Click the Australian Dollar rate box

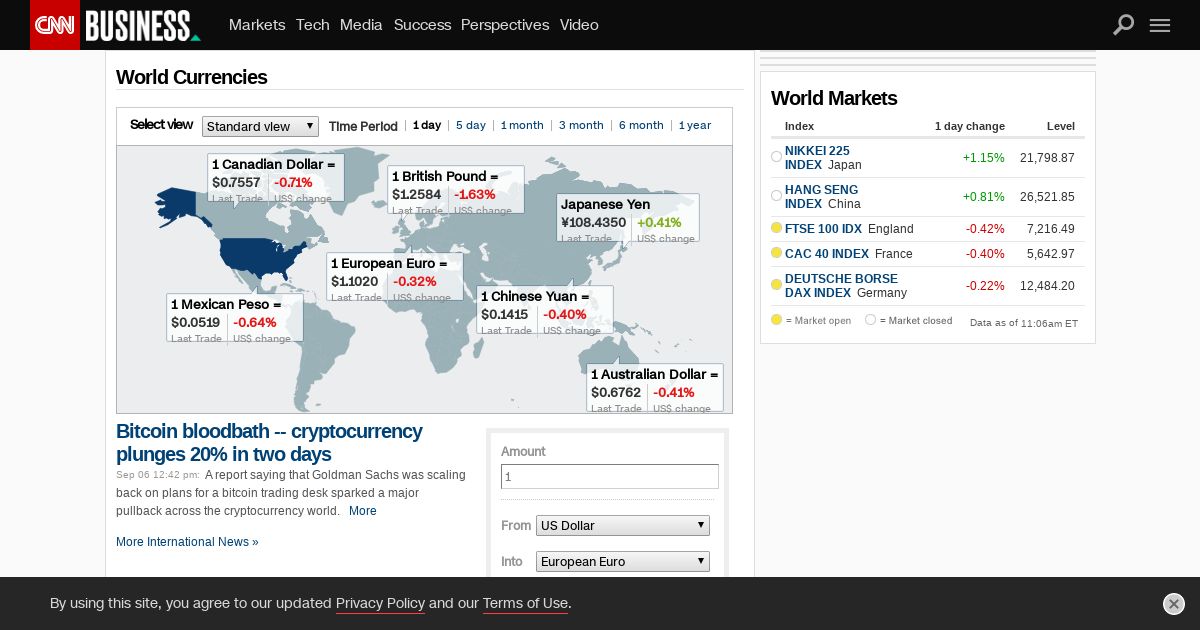tap(655, 388)
